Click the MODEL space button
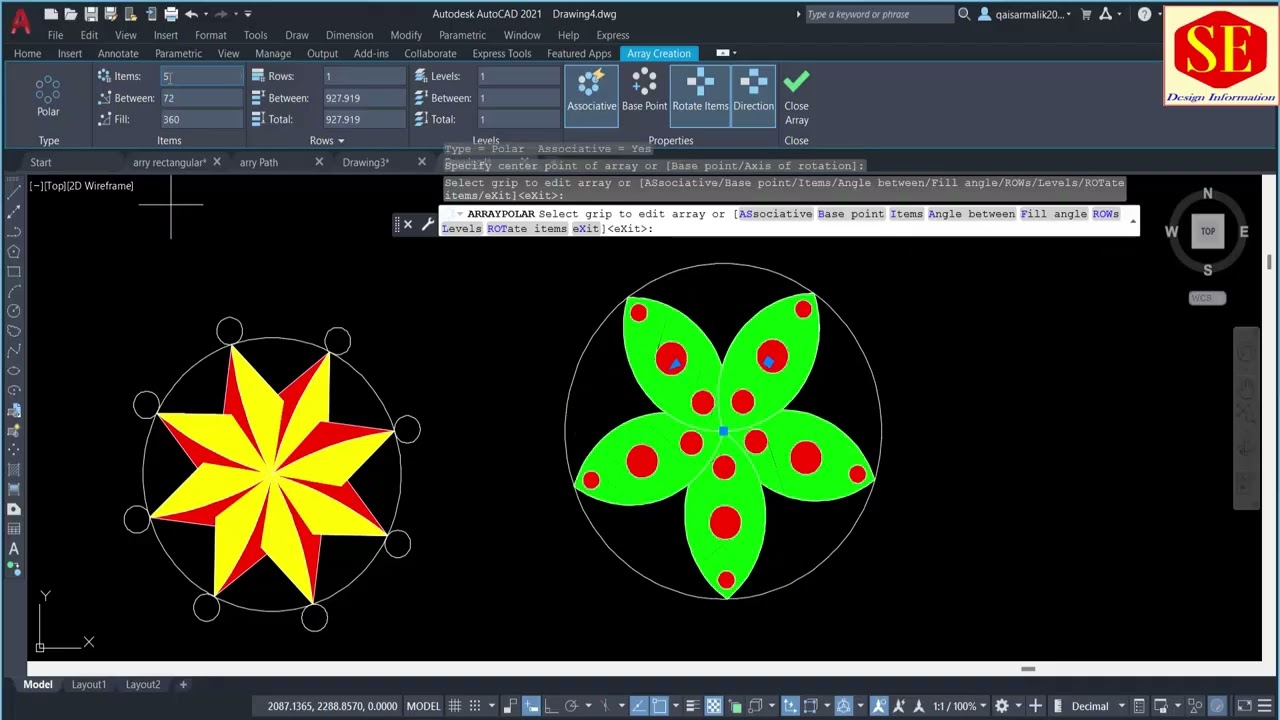 click(x=423, y=706)
